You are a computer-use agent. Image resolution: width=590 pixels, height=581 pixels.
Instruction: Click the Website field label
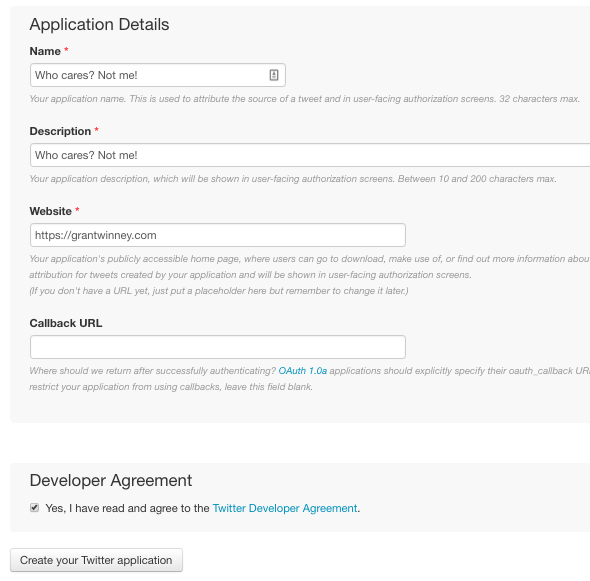(x=50, y=211)
